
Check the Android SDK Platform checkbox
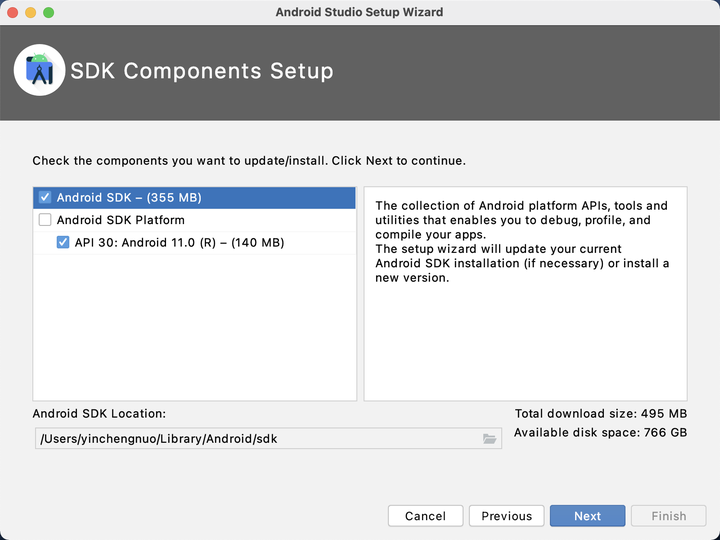[45, 220]
